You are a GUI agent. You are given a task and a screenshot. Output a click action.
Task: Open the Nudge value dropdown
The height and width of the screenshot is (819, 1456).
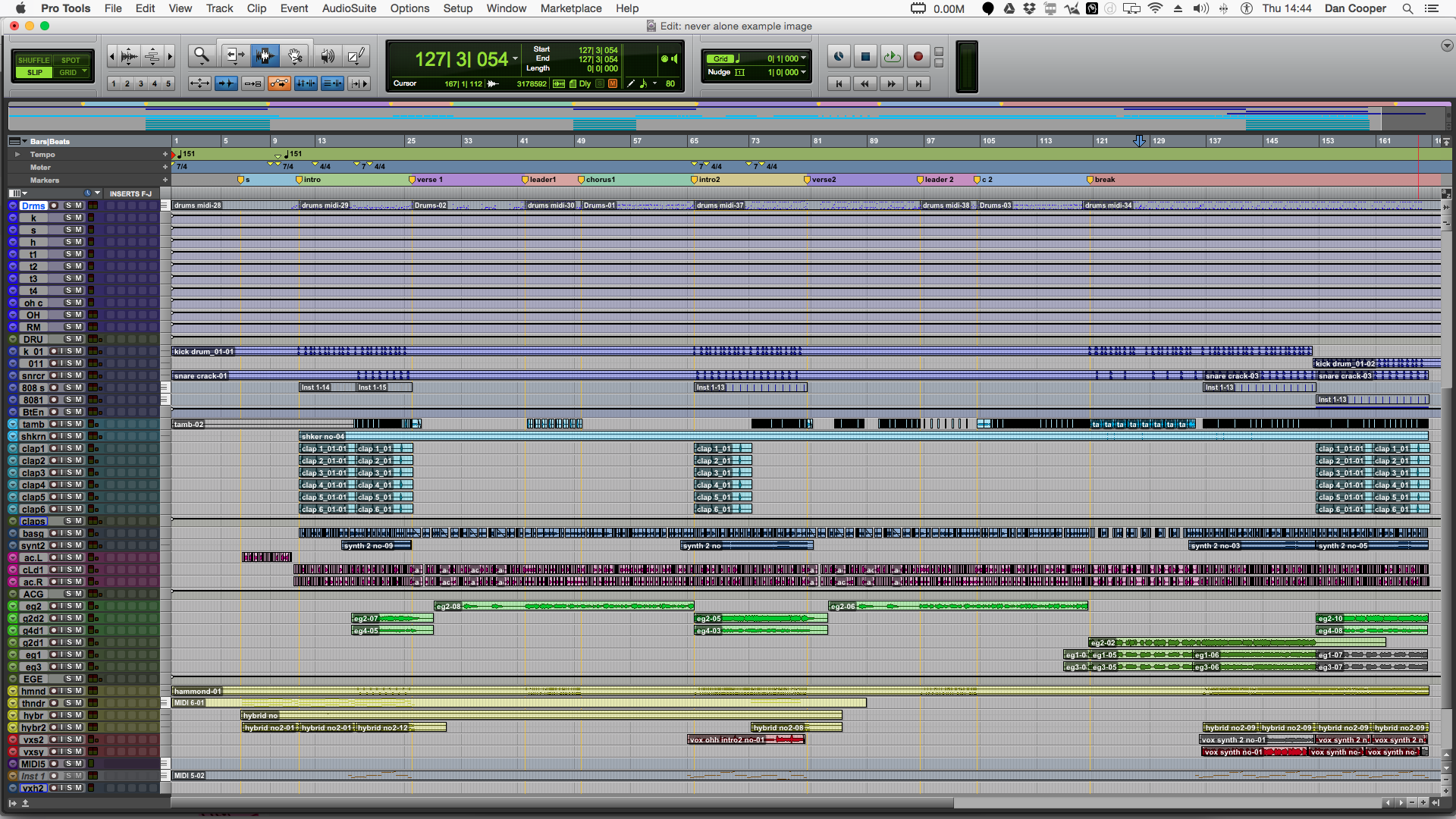(x=804, y=72)
